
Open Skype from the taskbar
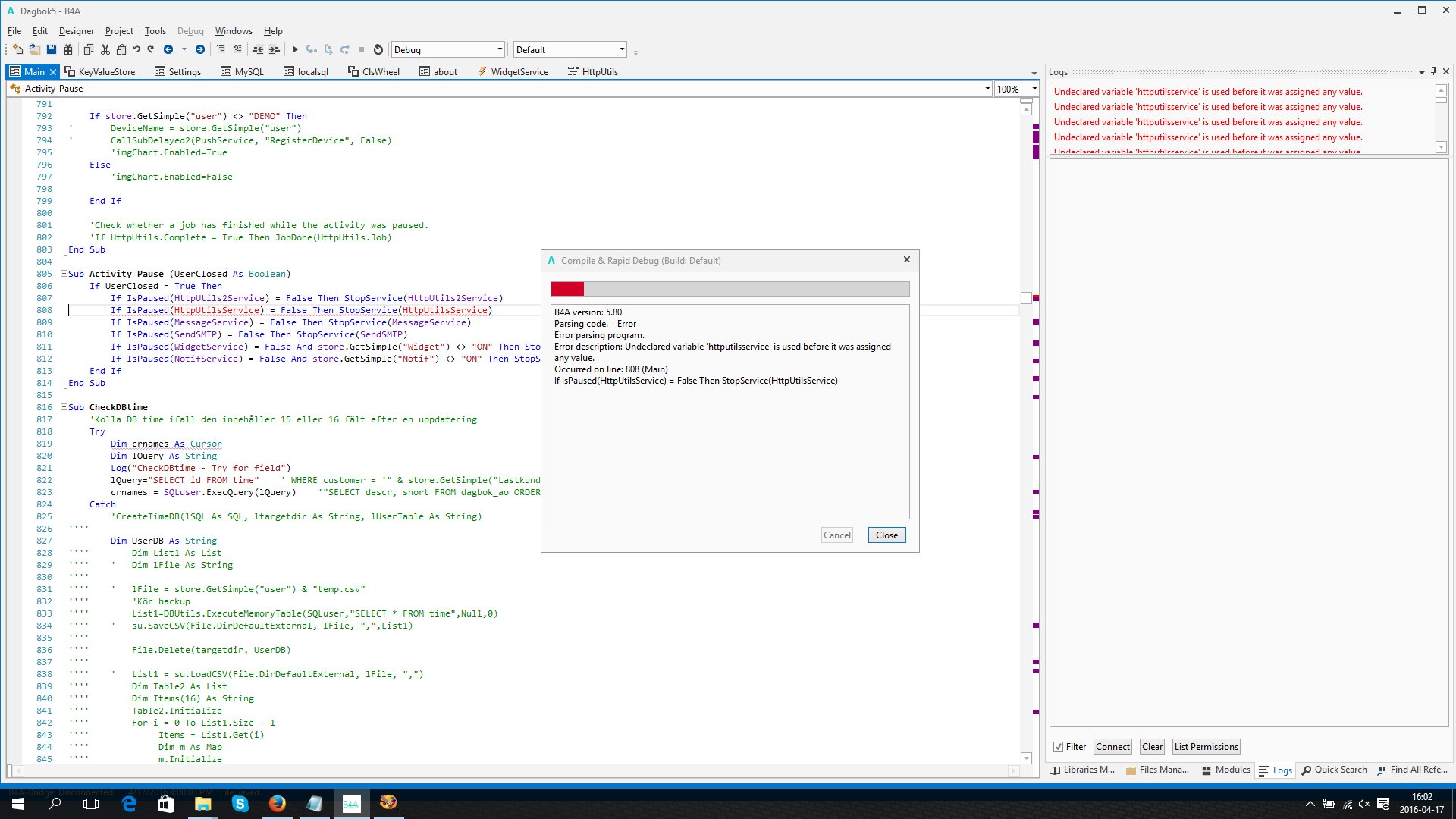[x=240, y=803]
